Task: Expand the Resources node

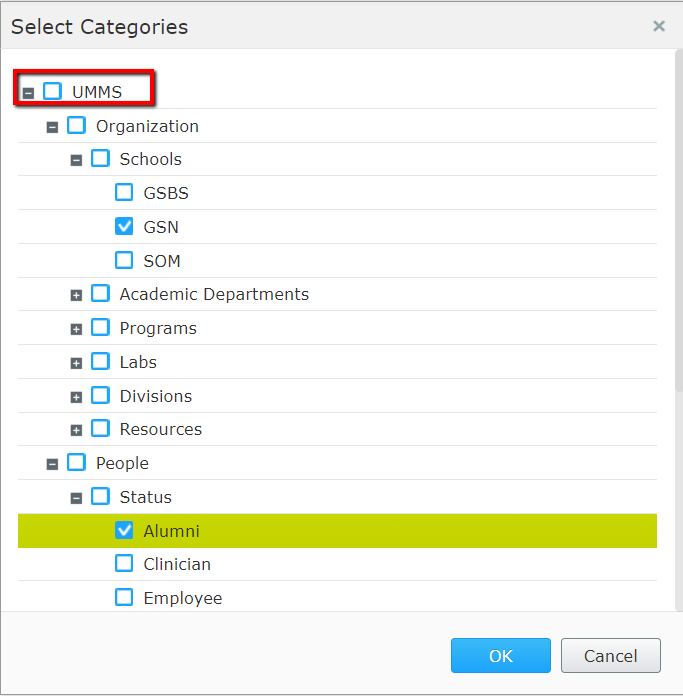Action: pyautogui.click(x=76, y=430)
